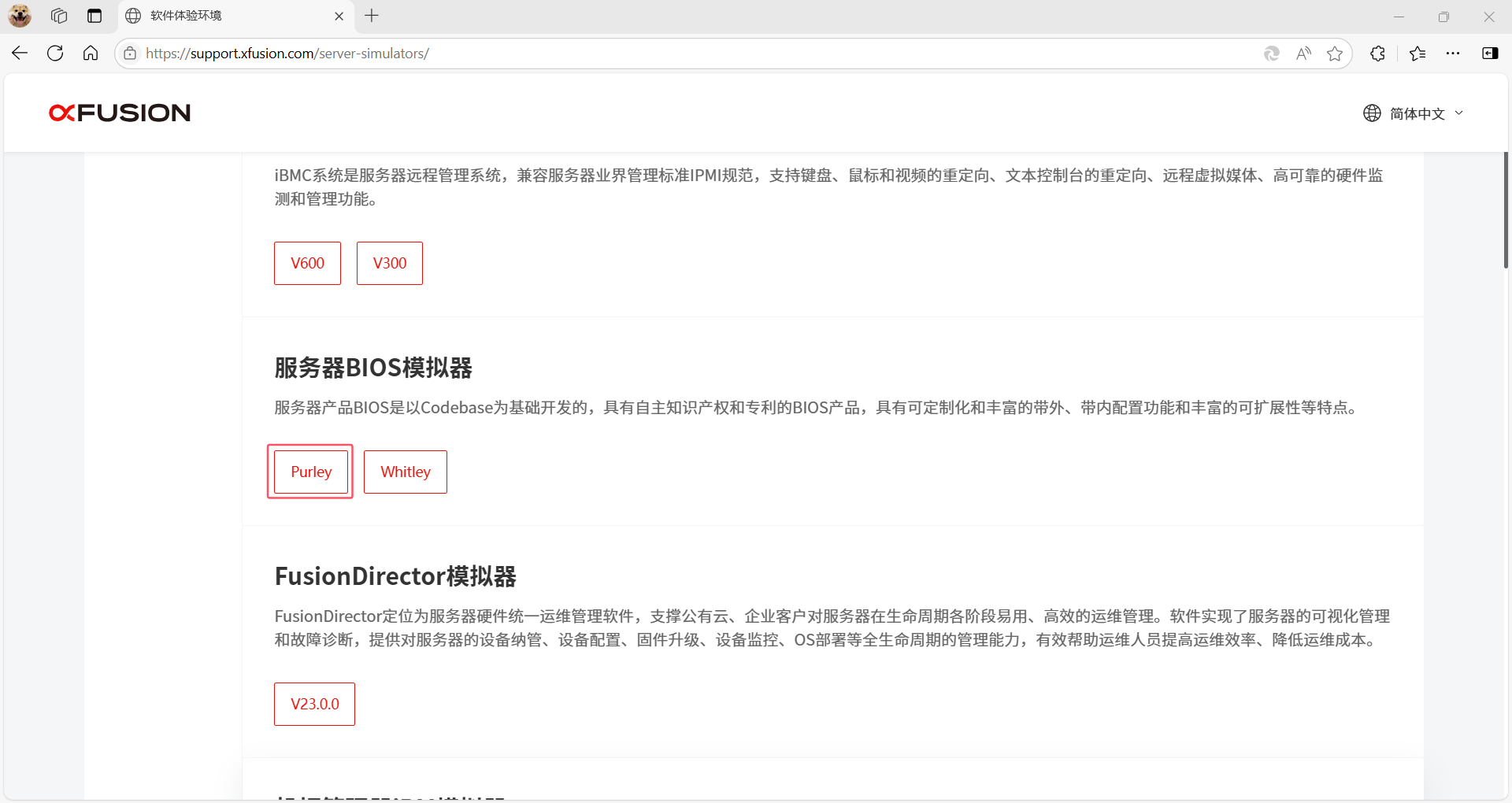Launch the Purley BIOS simulator

[x=311, y=472]
